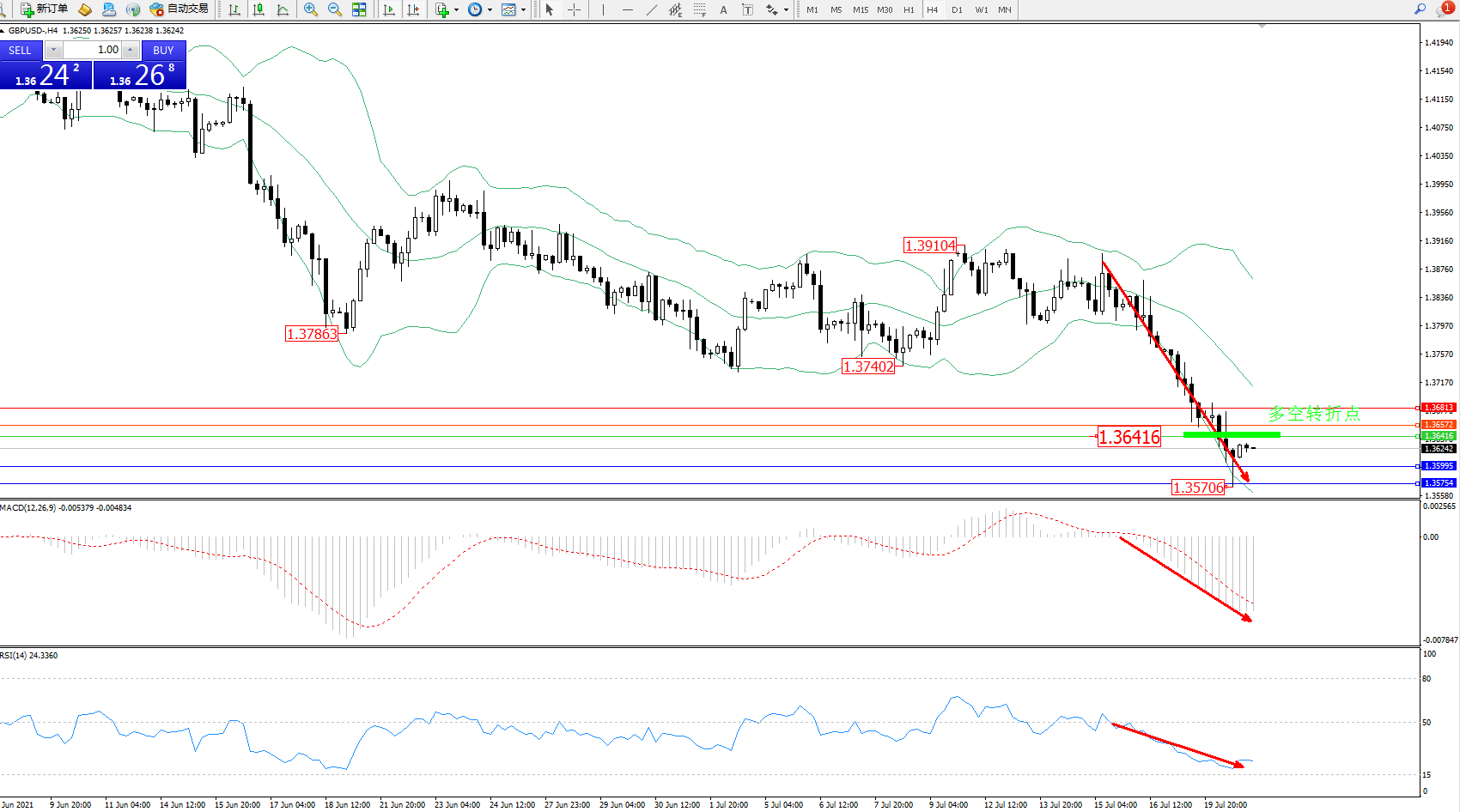The image size is (1460, 812).
Task: Pick the horizontal line drawing tool
Action: [x=627, y=9]
